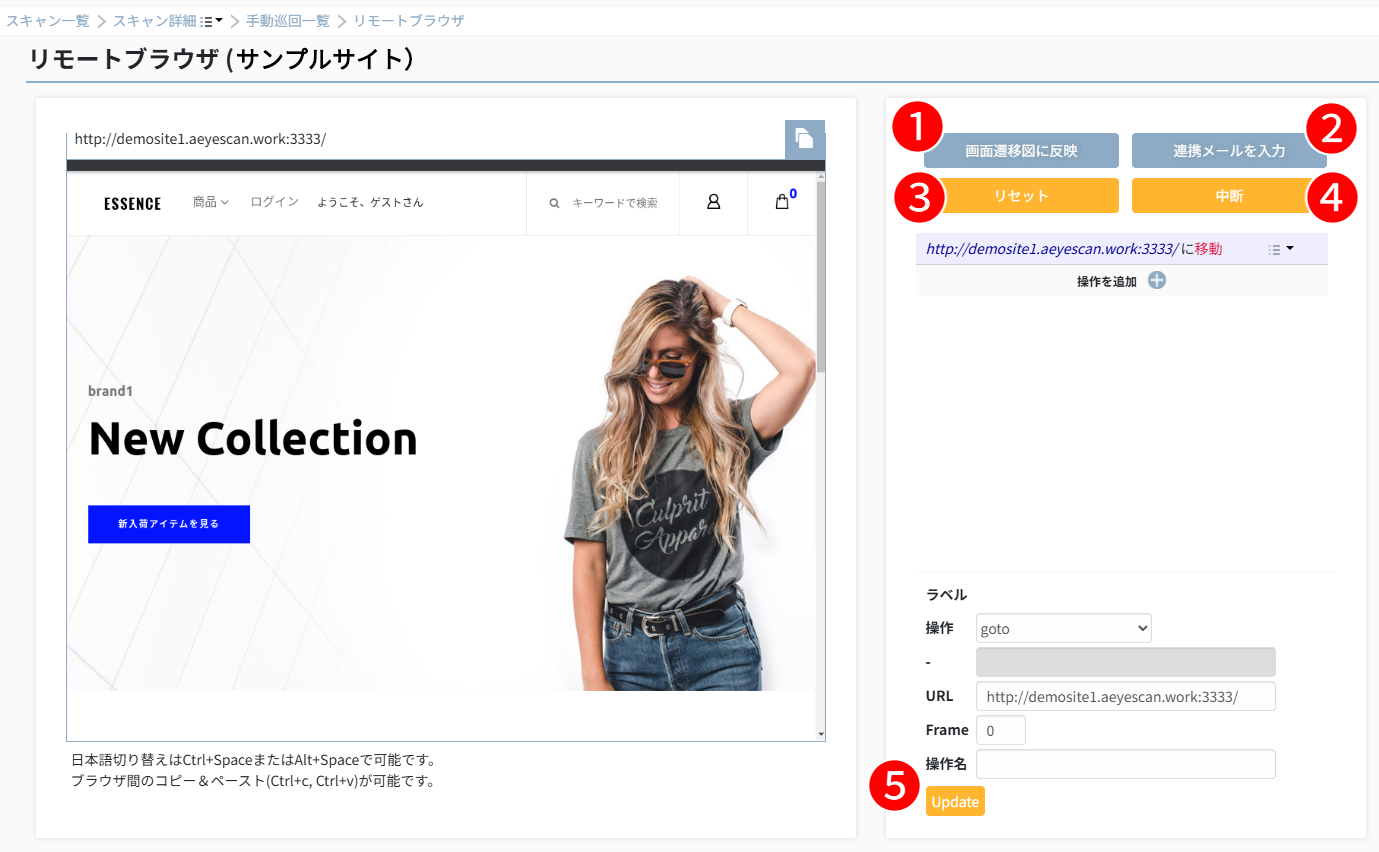Click the ログイン menu item
Viewport: 1379px width, 852px height.
click(274, 202)
